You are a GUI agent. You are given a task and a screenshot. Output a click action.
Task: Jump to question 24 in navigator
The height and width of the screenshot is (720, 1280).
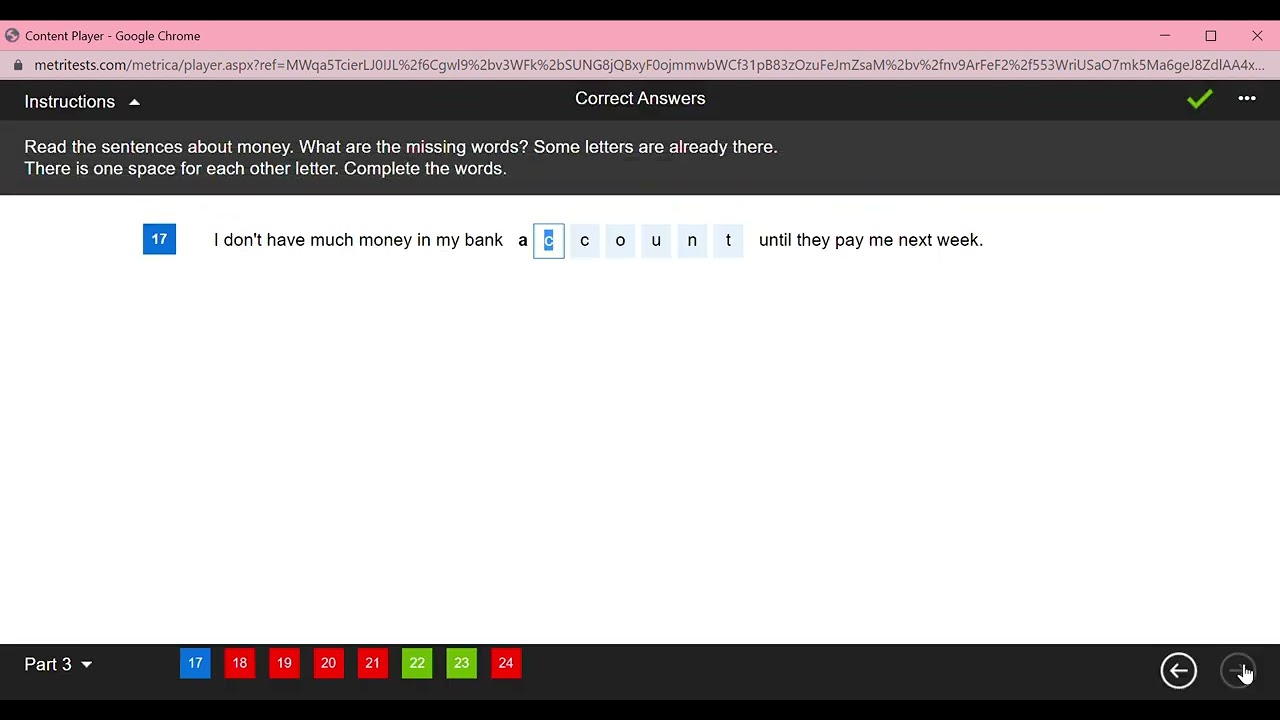tap(506, 663)
